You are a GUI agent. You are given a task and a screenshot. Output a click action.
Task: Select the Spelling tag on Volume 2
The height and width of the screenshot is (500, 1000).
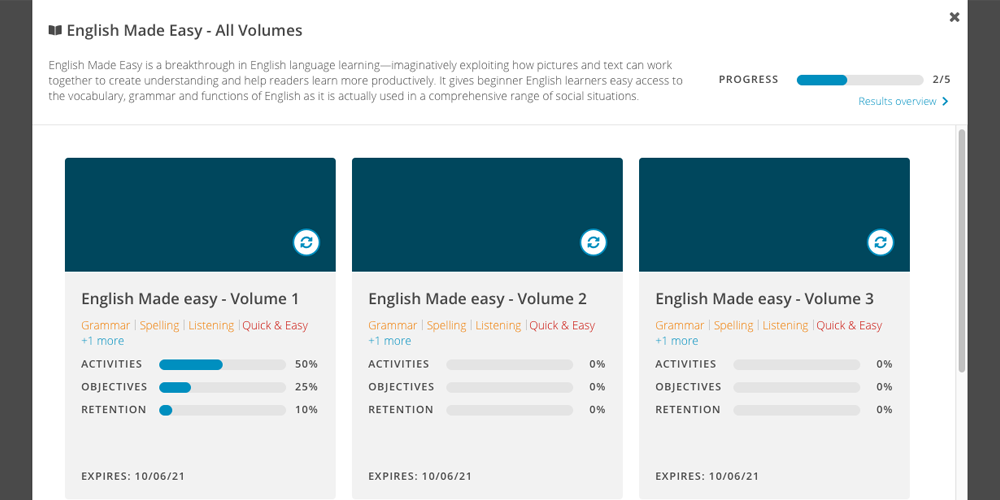point(447,325)
